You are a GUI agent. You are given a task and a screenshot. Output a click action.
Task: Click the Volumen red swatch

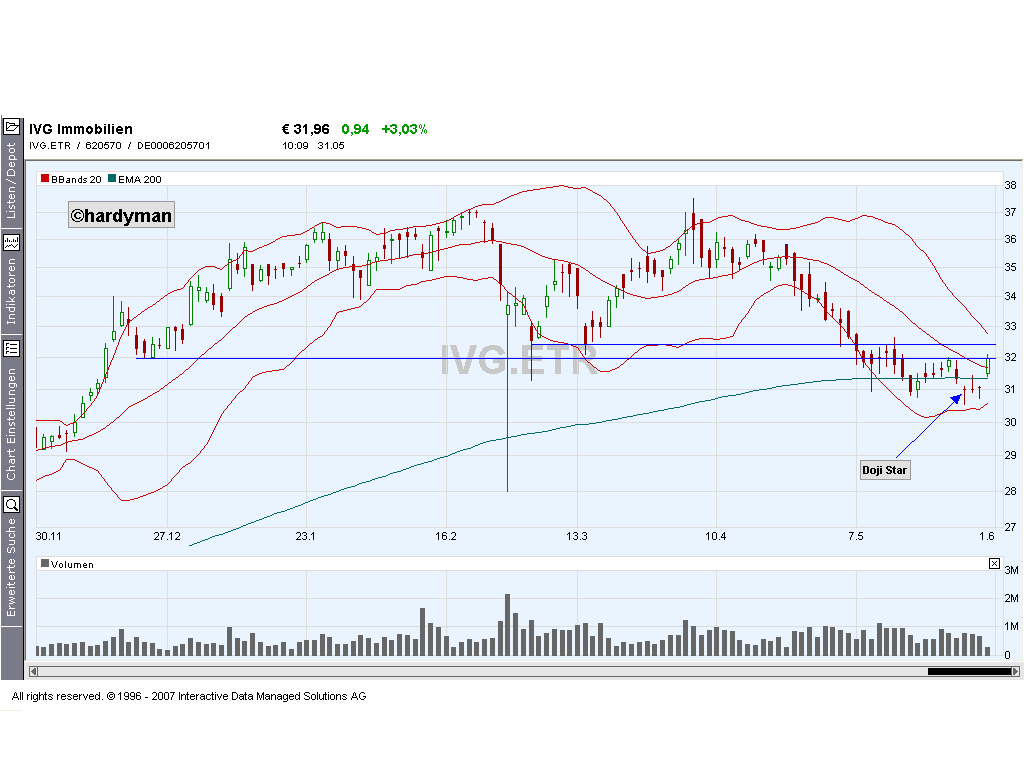(45, 563)
